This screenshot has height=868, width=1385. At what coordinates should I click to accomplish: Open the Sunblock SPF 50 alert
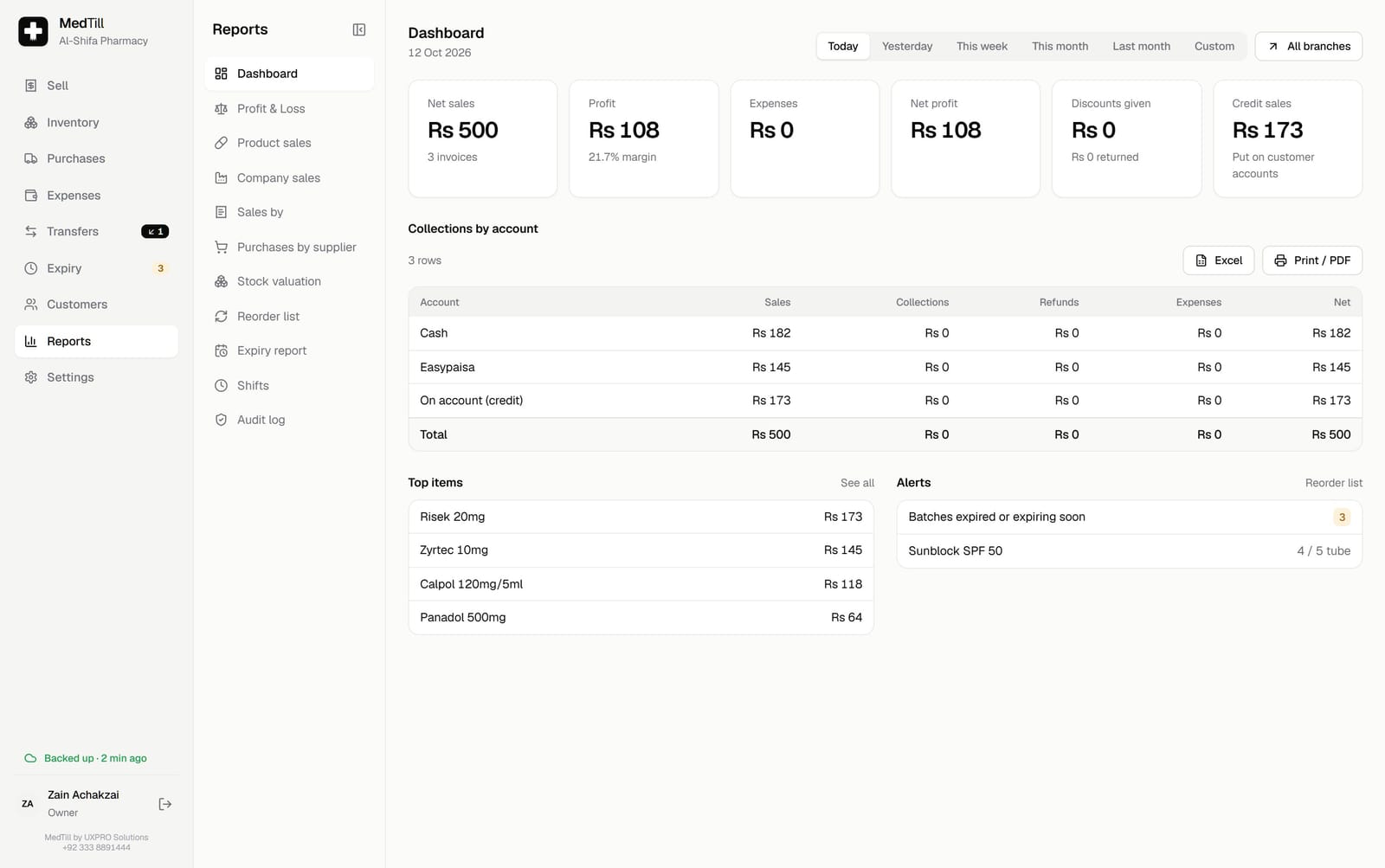tap(1129, 550)
